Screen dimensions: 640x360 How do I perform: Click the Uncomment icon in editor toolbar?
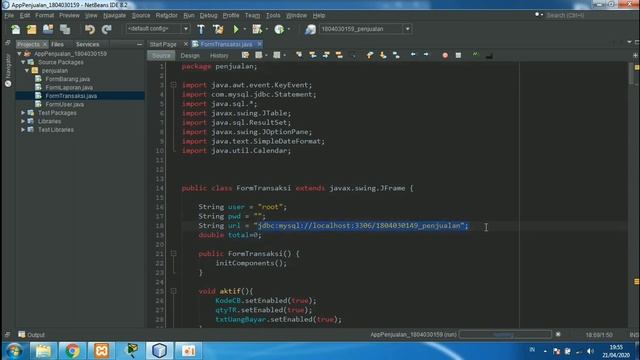tap(489, 55)
